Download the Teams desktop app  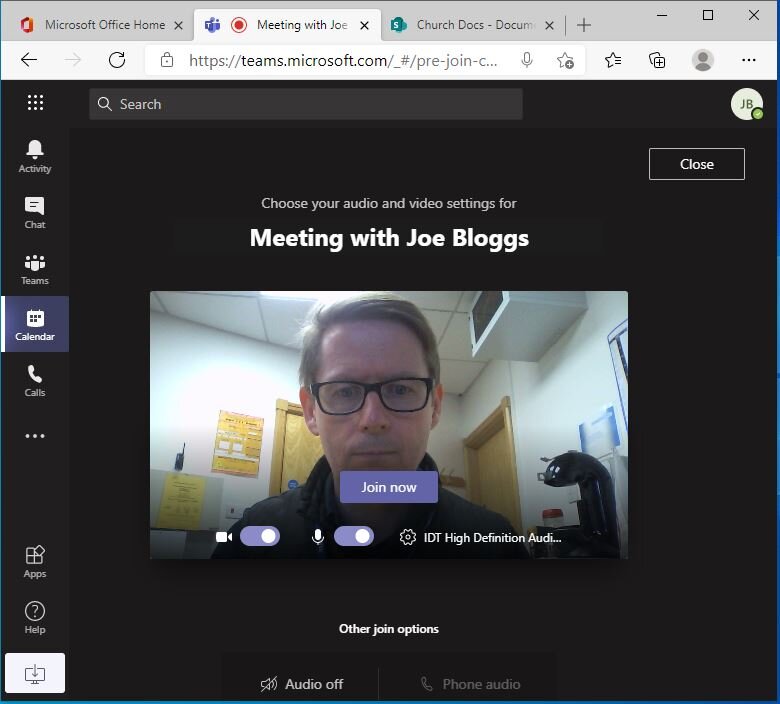tap(35, 673)
